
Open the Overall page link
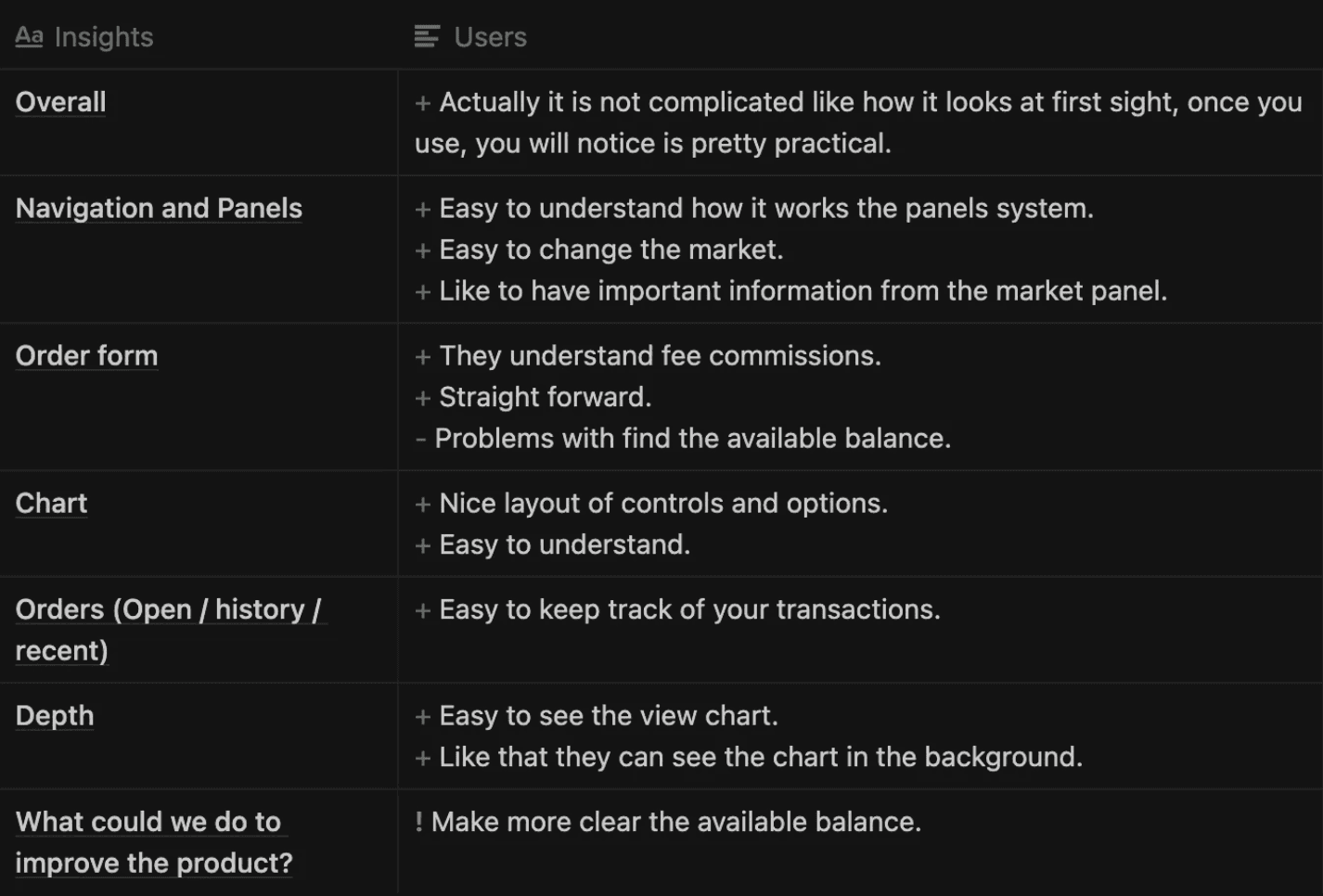click(x=60, y=102)
